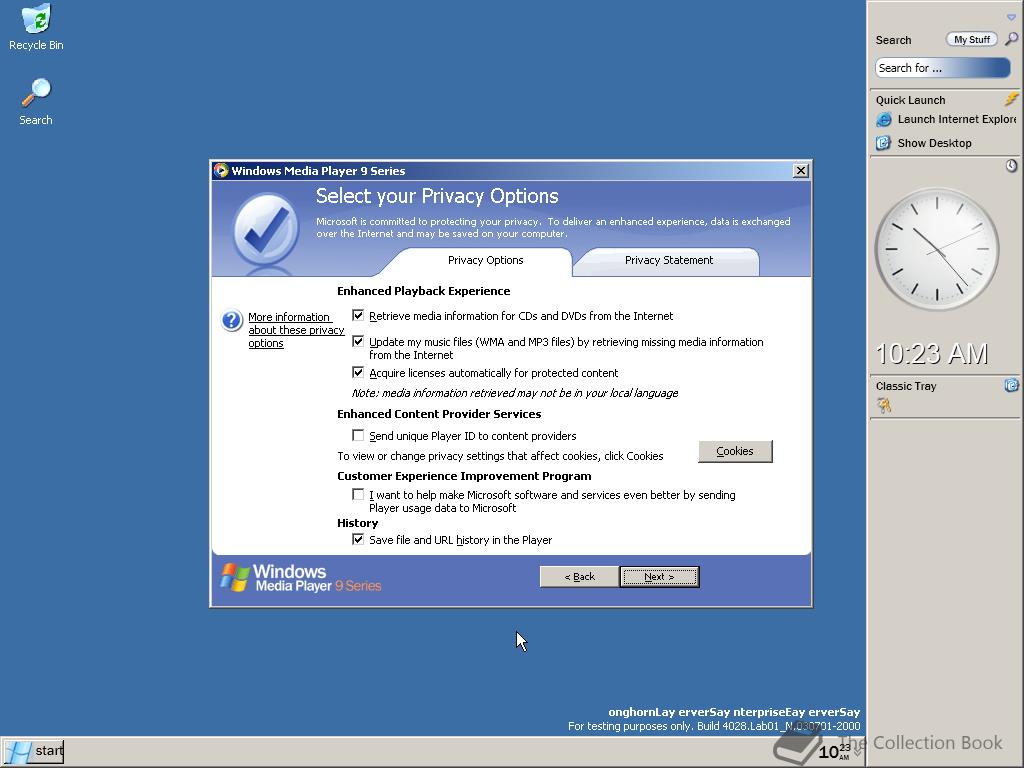The image size is (1024, 768).
Task: Click the Show Desktop label
Action: [935, 143]
